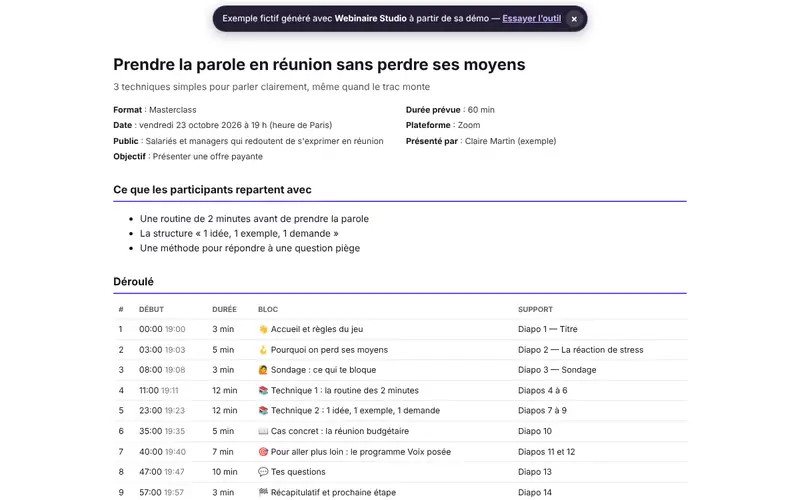Click the bullet "Une méthode pour répondre à une question piège"

point(250,248)
